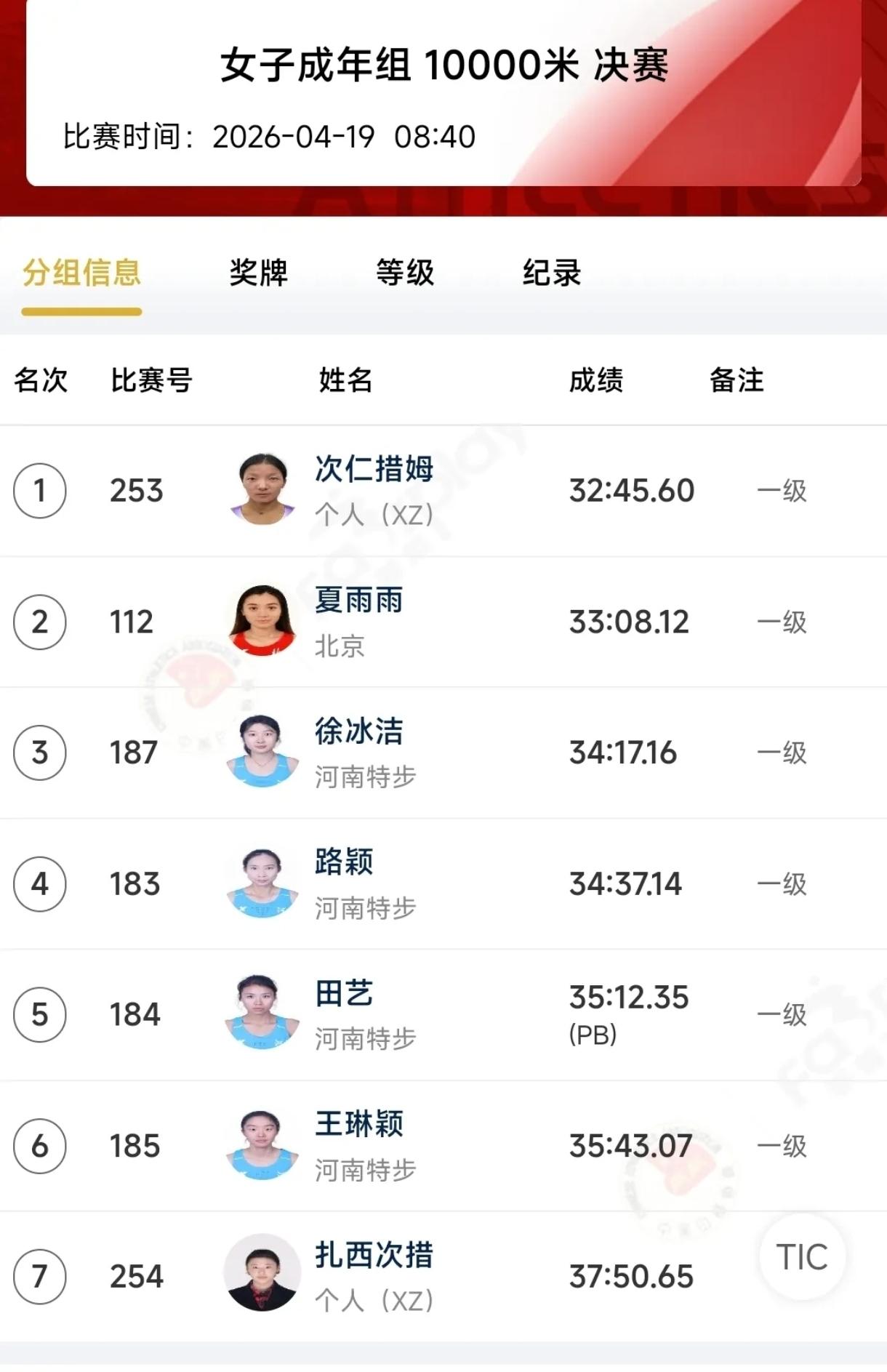The width and height of the screenshot is (887, 1372).
Task: Switch to the 奖牌 tab
Action: pyautogui.click(x=258, y=273)
